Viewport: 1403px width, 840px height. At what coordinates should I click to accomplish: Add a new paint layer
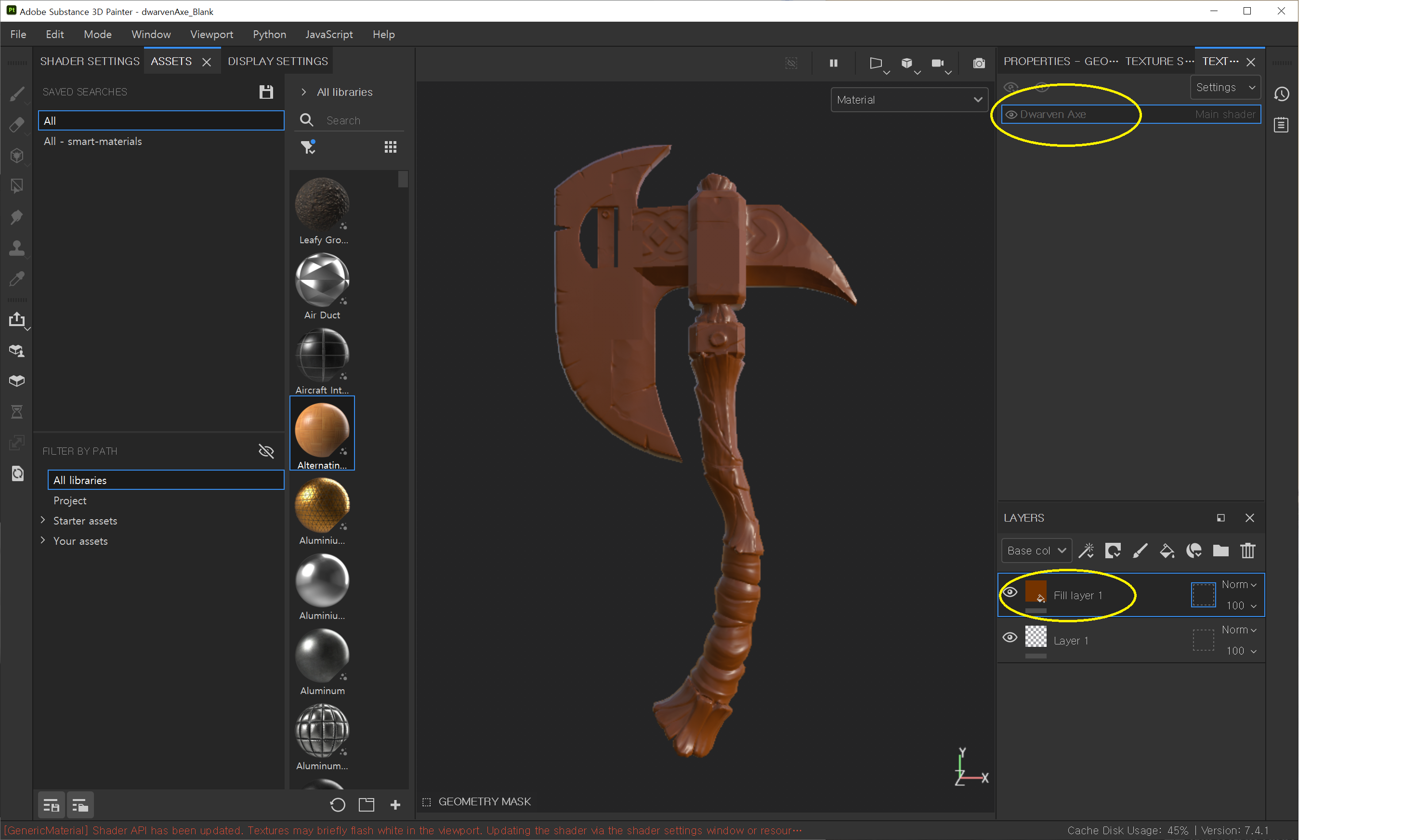(x=1140, y=550)
